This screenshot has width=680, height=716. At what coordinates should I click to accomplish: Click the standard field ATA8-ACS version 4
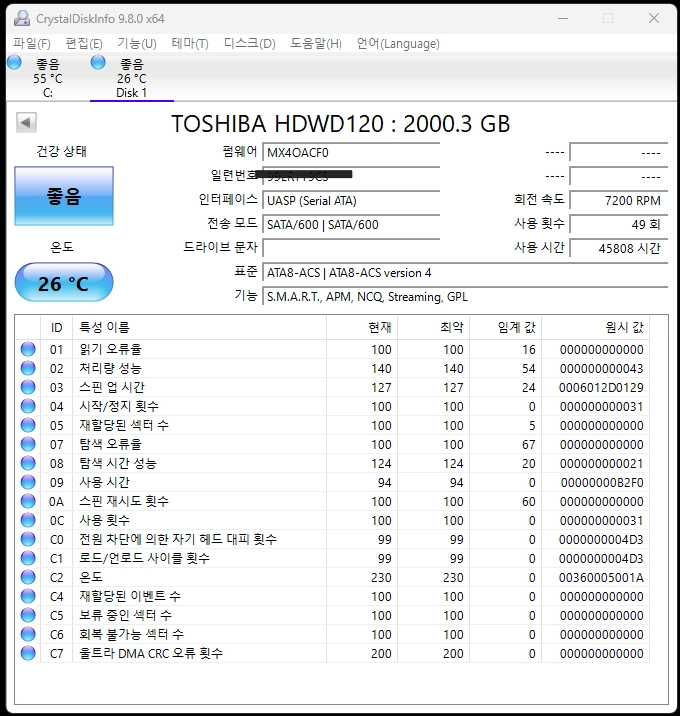pos(465,273)
